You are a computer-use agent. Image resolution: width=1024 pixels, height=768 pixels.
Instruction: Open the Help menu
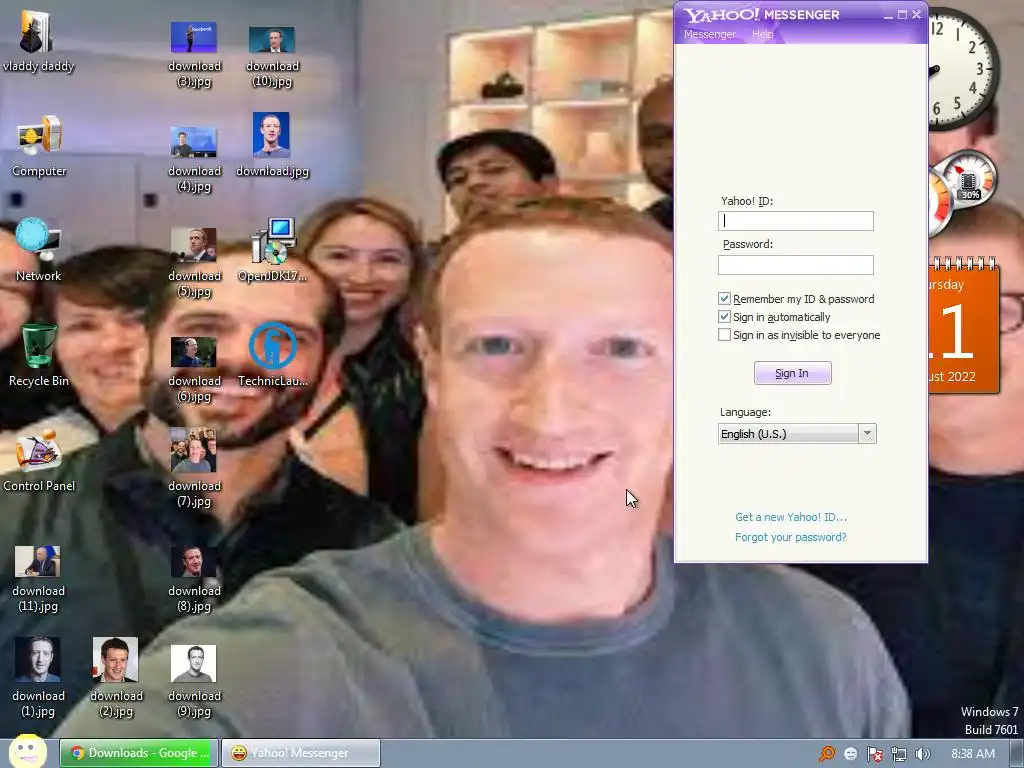[762, 34]
